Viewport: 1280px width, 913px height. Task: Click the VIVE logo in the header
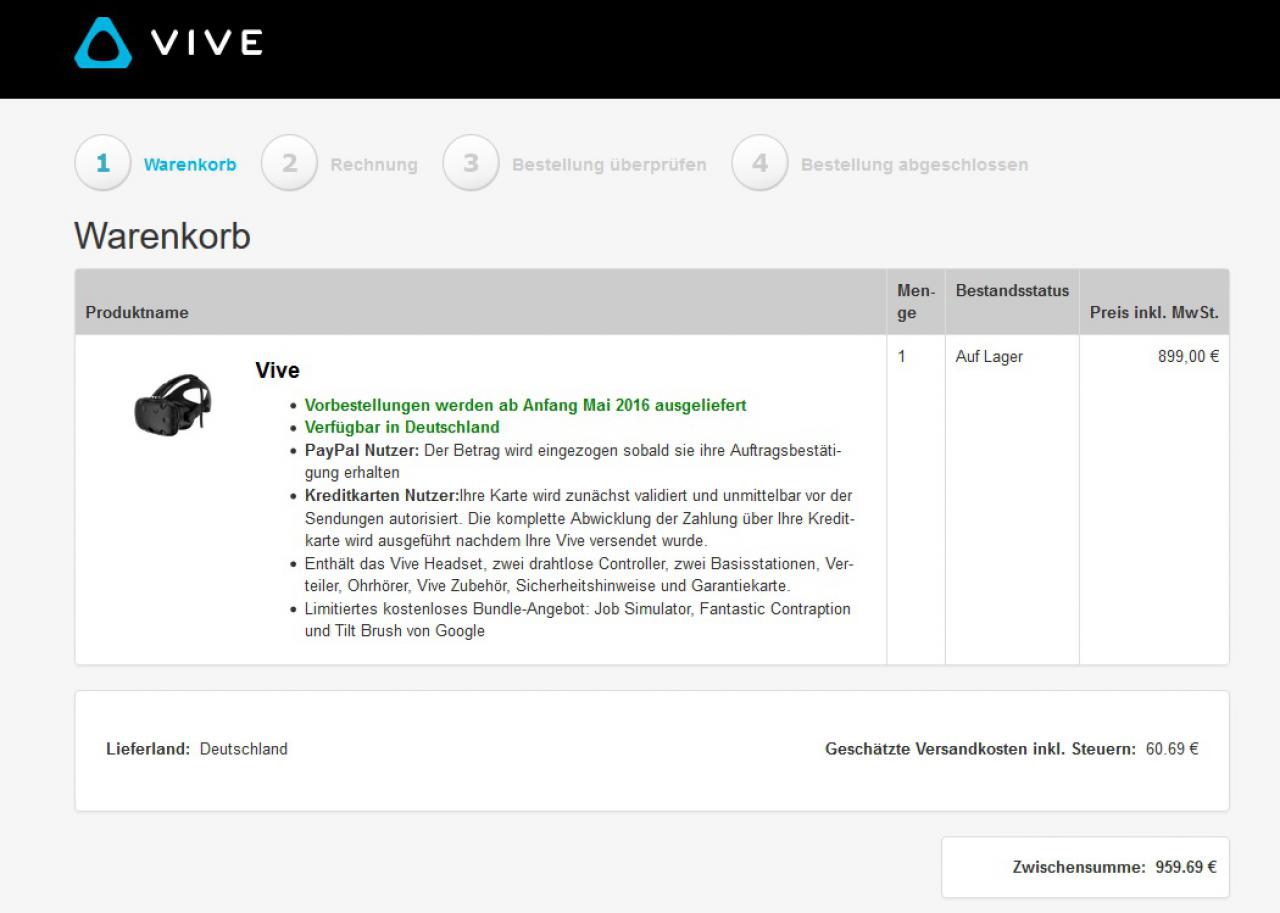pos(169,42)
